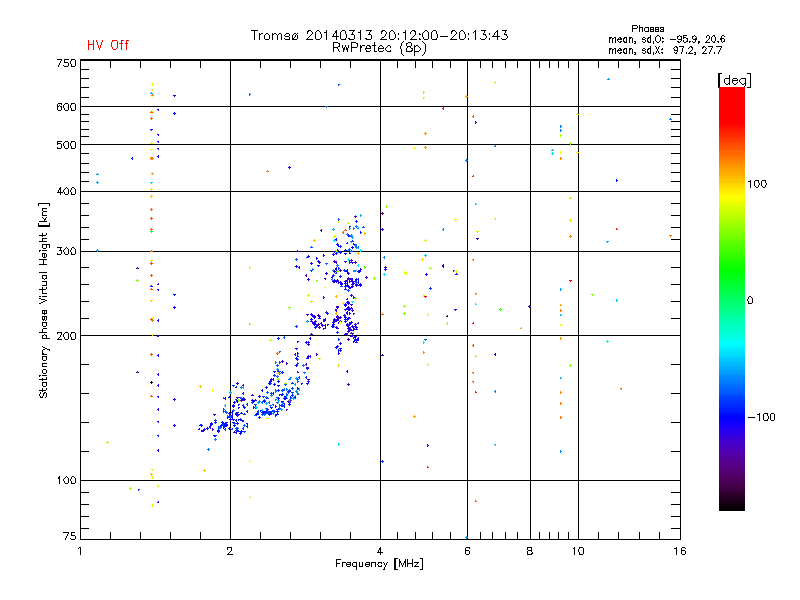The width and height of the screenshot is (800, 600).
Task: Click the x-axis tick label '2'
Action: coord(230,551)
